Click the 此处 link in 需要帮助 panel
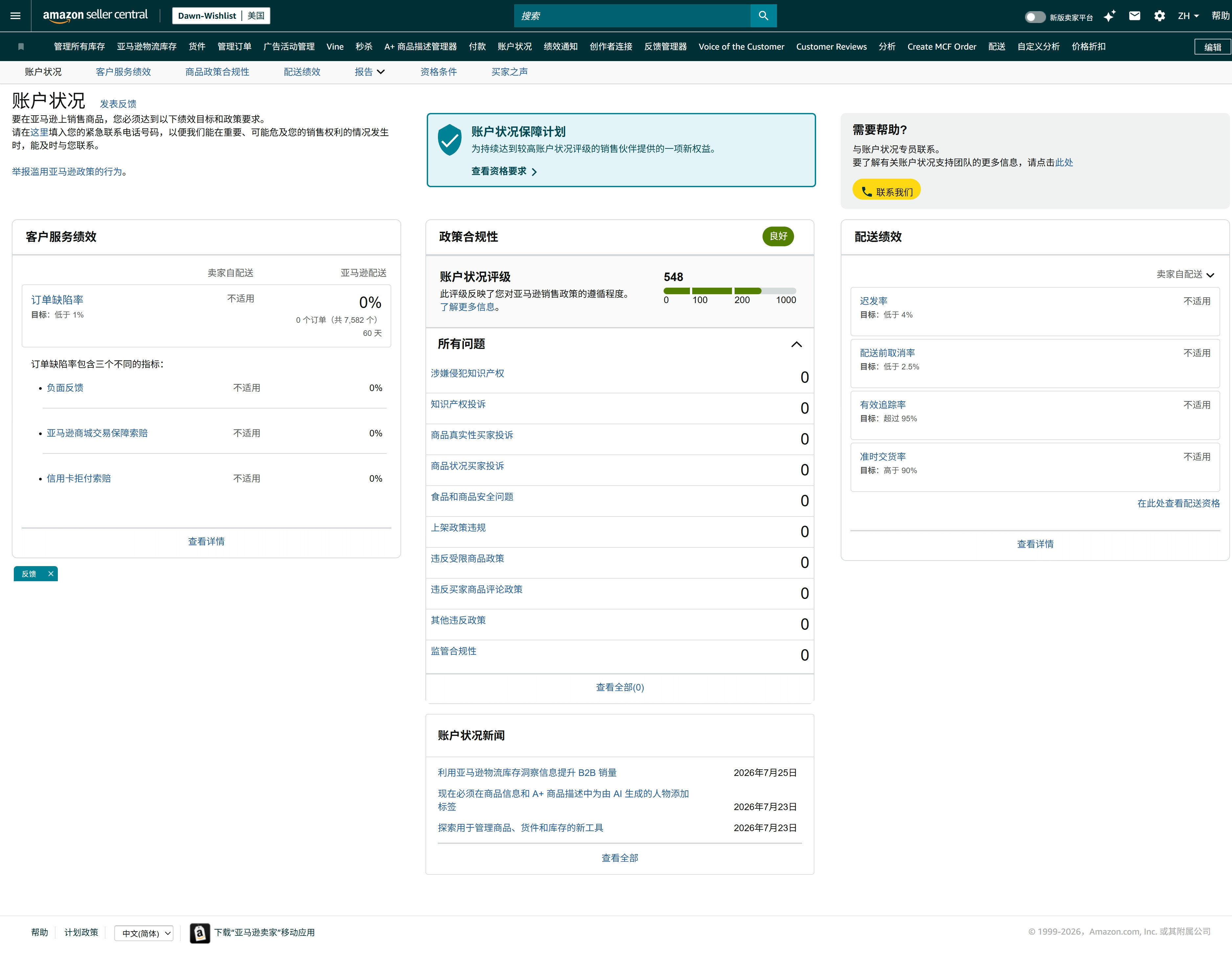The image size is (1232, 970). tap(1064, 163)
